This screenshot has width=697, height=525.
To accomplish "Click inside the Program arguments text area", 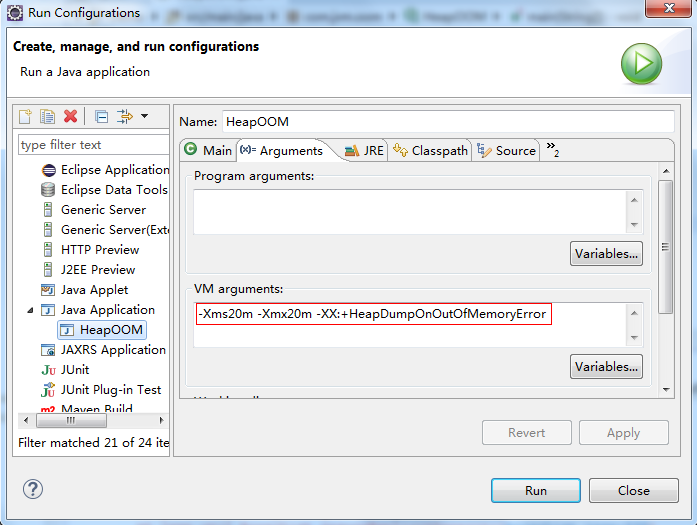I will [x=410, y=212].
